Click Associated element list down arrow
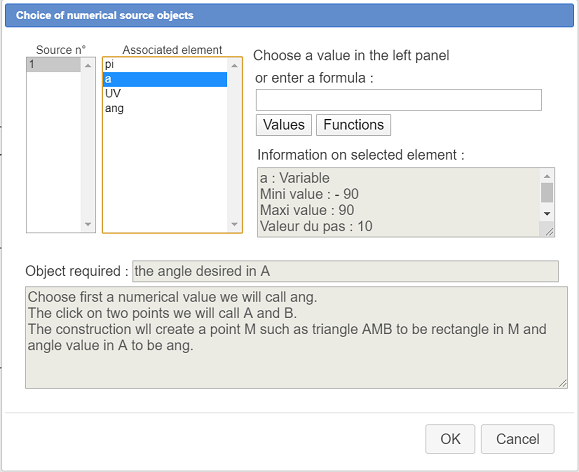579x472 pixels. tap(234, 224)
